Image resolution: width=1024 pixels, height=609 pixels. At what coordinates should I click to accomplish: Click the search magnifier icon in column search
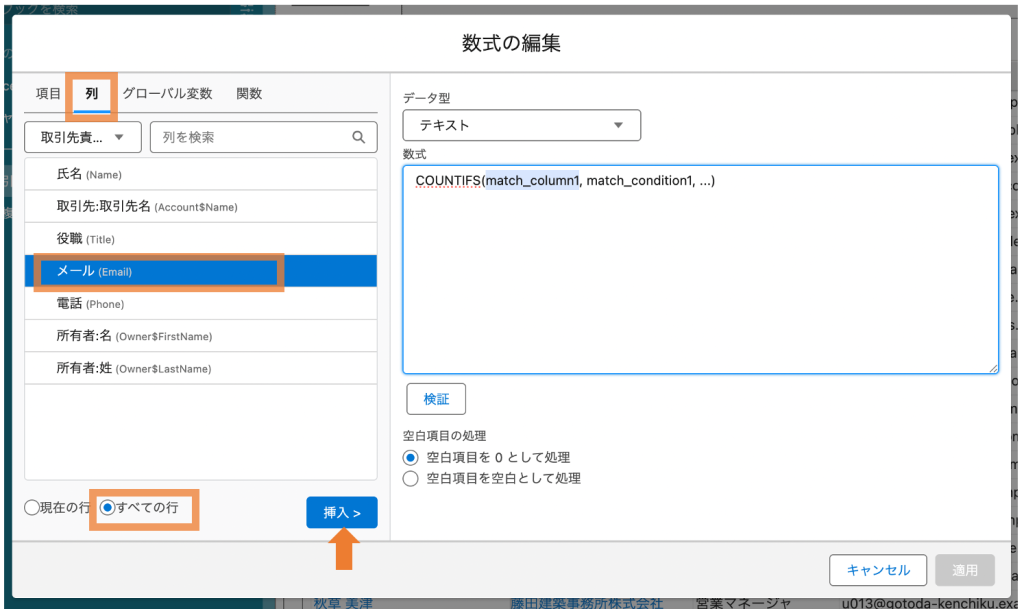[359, 137]
